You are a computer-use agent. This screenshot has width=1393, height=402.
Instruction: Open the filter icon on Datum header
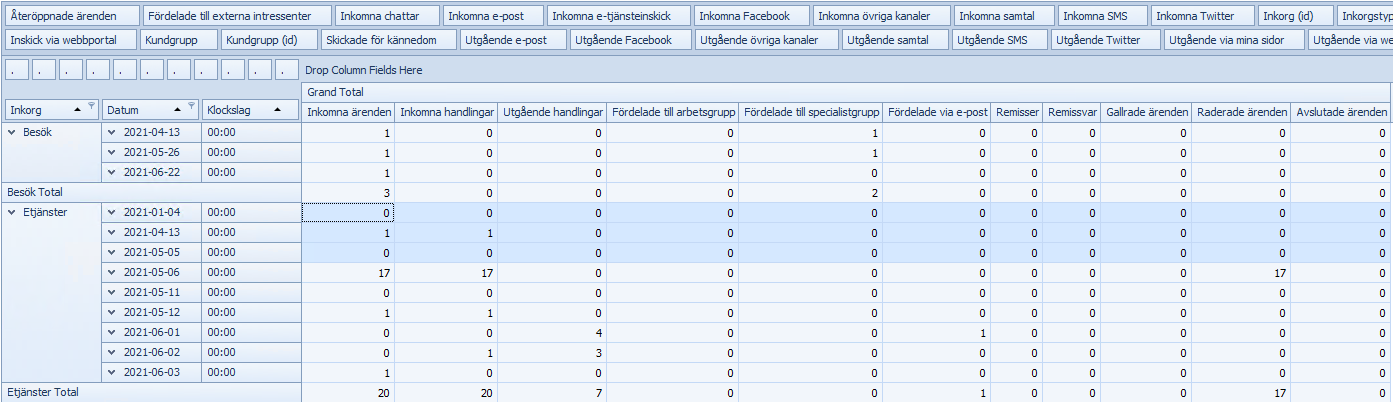[x=191, y=105]
